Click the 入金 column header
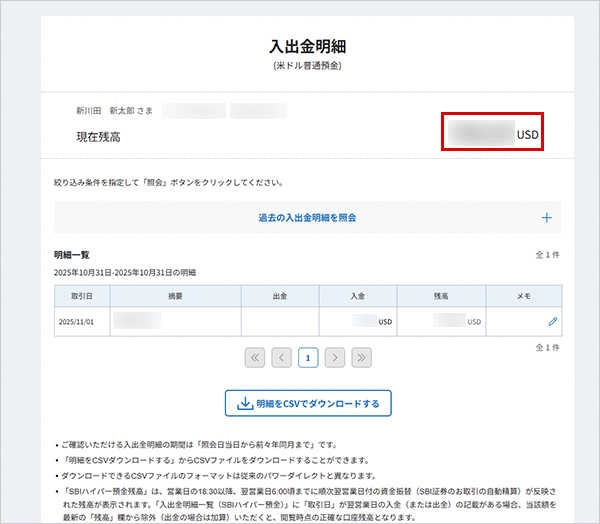 click(x=358, y=296)
